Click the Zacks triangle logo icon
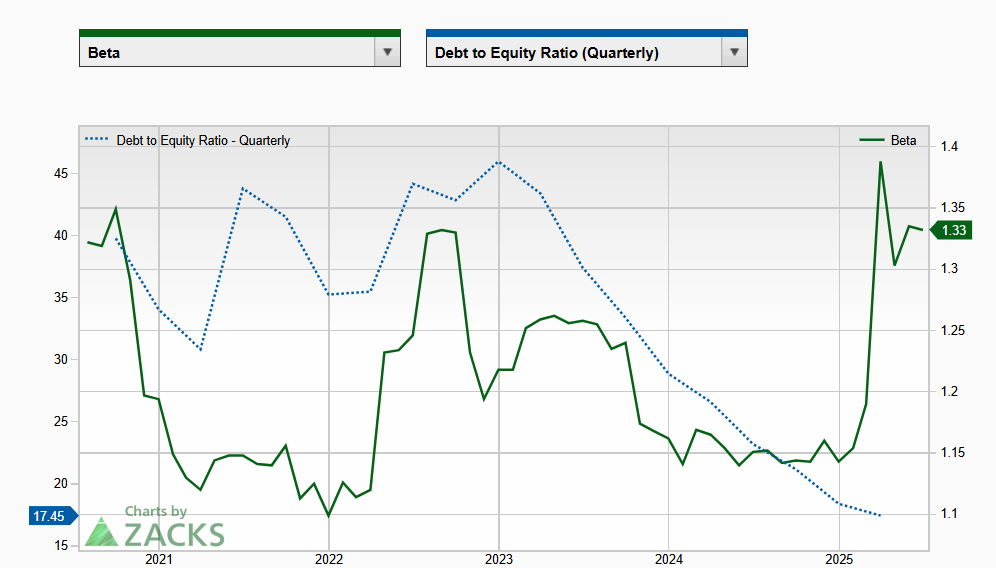This screenshot has width=996, height=568. pos(101,532)
